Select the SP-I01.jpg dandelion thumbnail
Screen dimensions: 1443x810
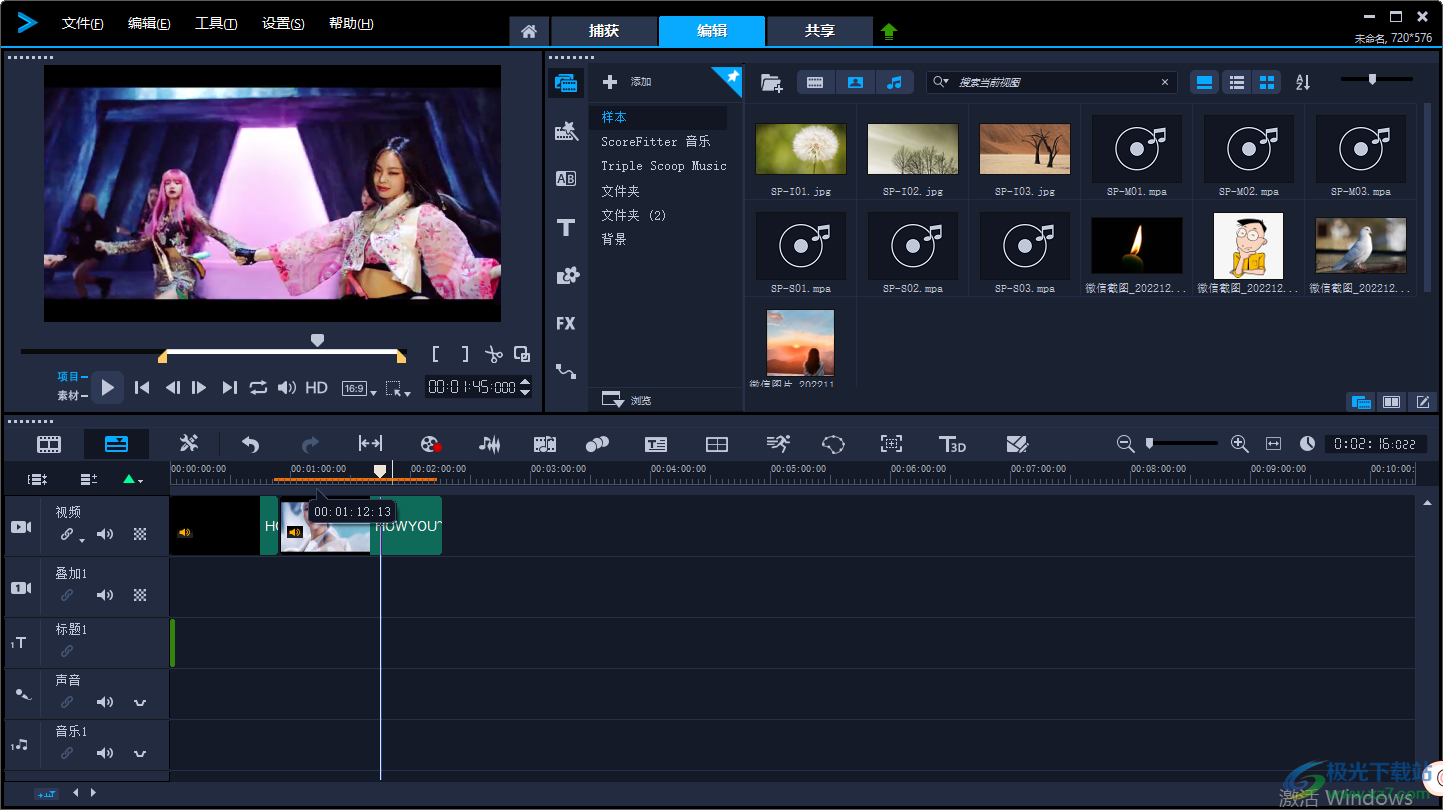tap(801, 149)
